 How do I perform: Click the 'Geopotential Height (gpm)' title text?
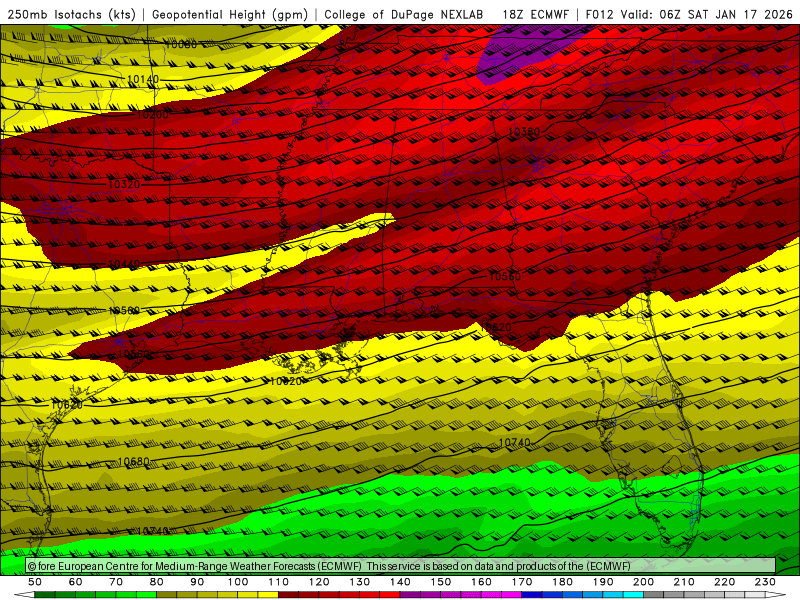tap(230, 14)
